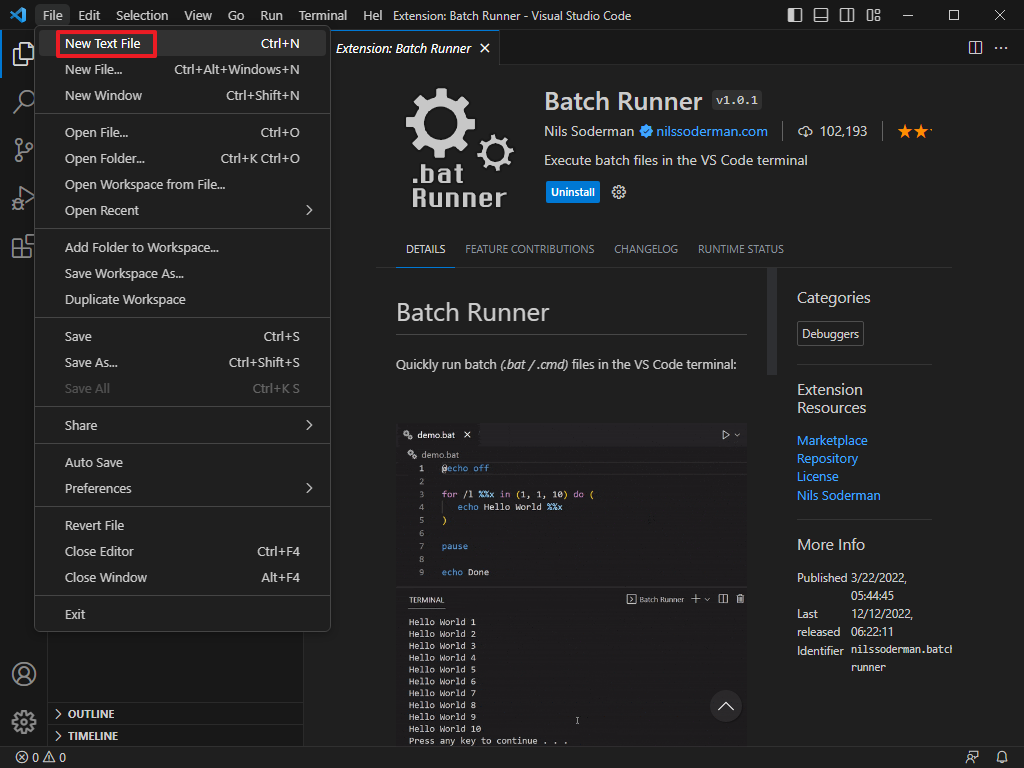Choose Revert File menu entry
1024x768 pixels.
coord(182,525)
